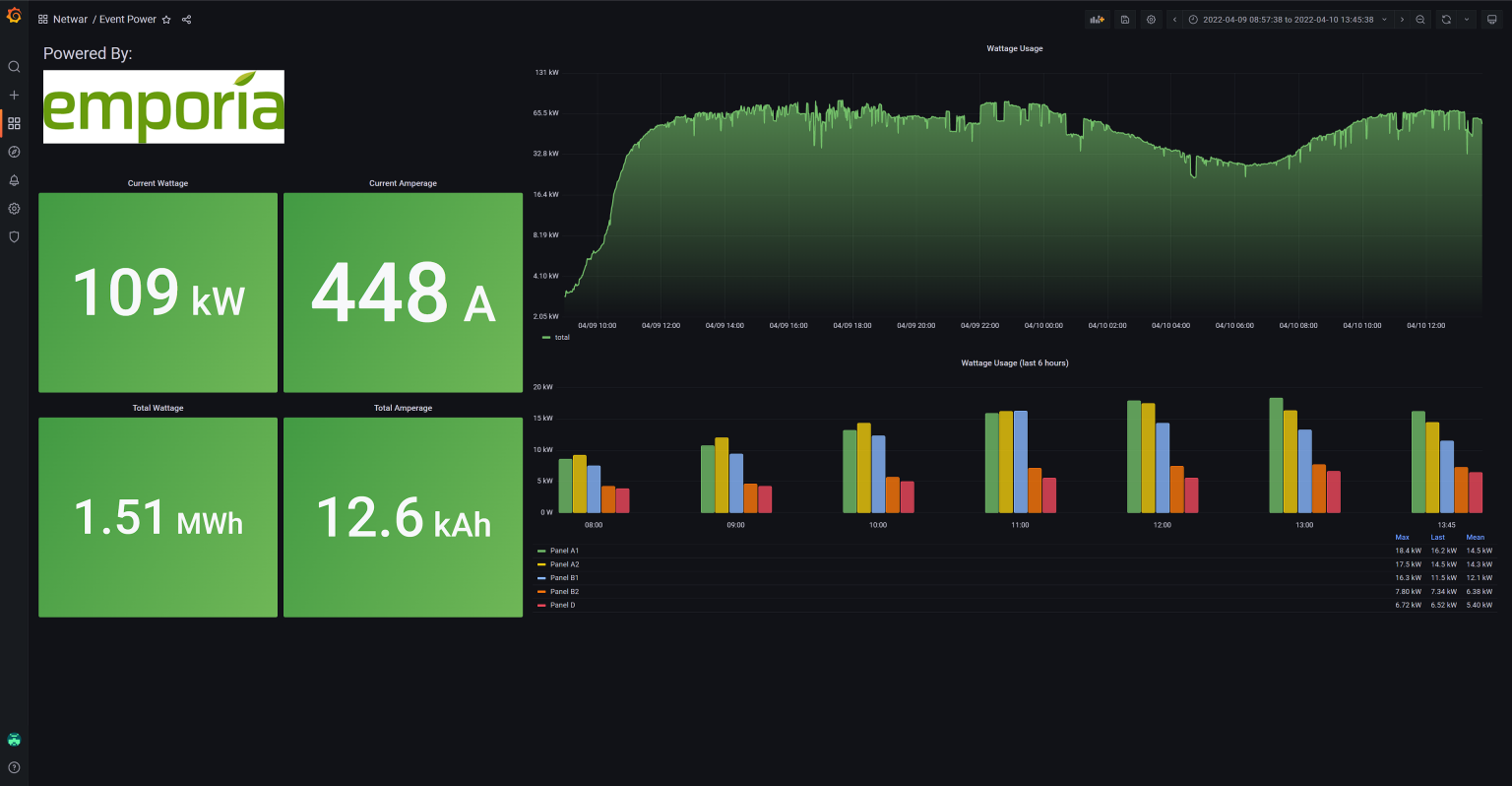Viewport: 1512px width, 786px height.
Task: Sort legend by the Max column header
Action: tap(1402, 538)
